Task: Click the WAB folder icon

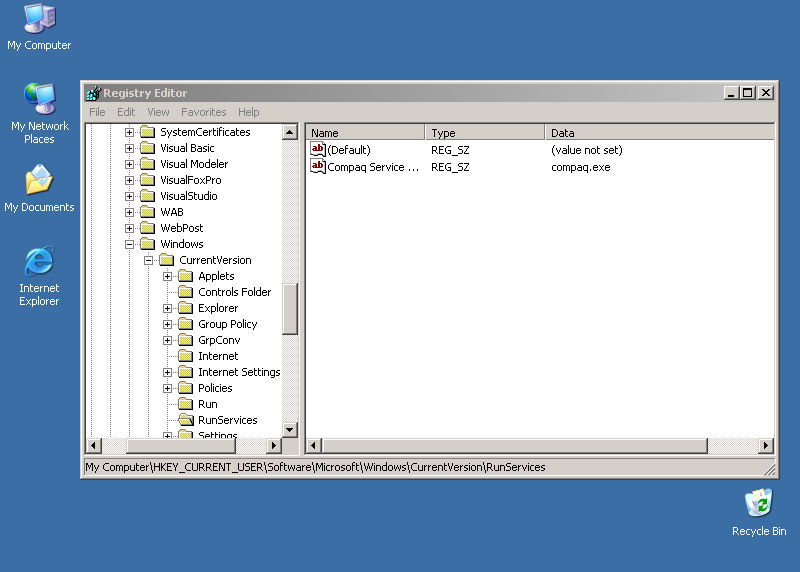Action: click(x=147, y=212)
